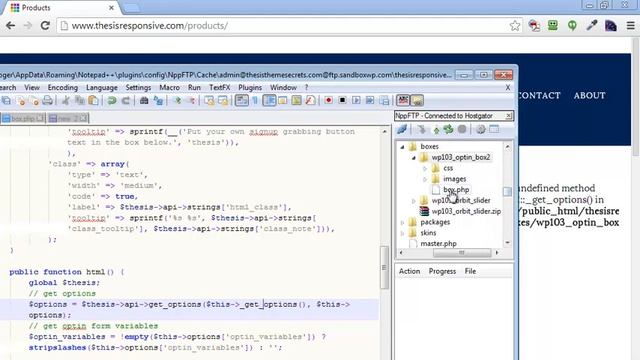
Task: Run macro multiple times icon
Action: coord(370,100)
